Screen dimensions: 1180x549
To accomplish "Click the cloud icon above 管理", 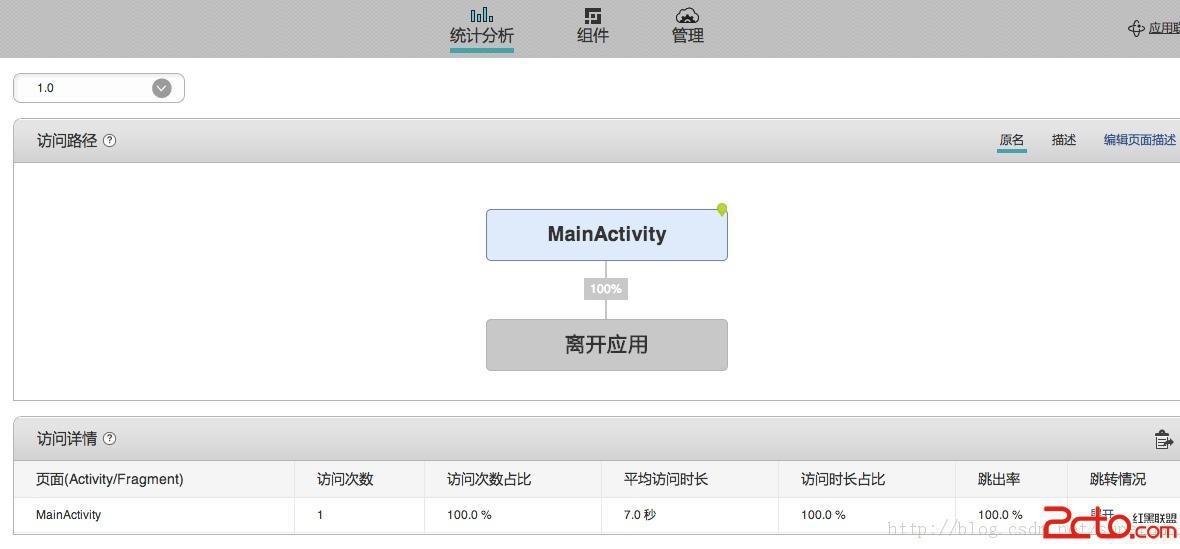I will [688, 15].
